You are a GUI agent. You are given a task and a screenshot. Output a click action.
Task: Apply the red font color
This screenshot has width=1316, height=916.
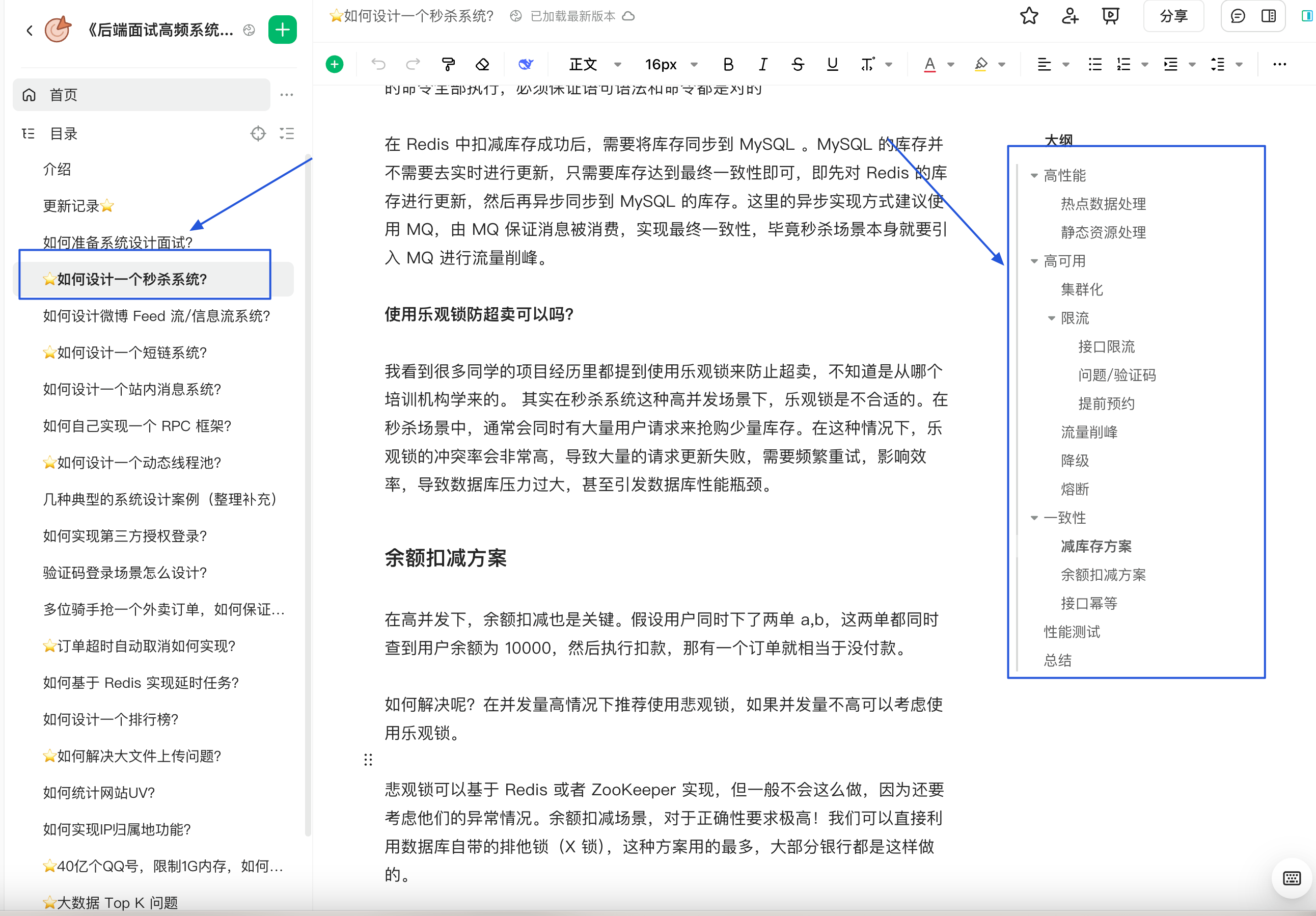coord(929,64)
